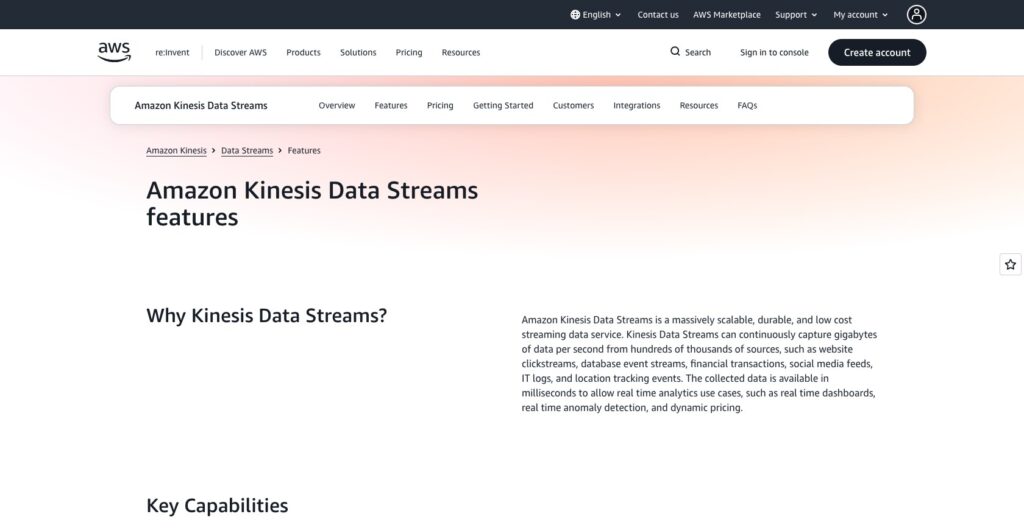Screen dimensions: 1024x528
Task: Open the re:Invent nav item
Action: [x=172, y=52]
